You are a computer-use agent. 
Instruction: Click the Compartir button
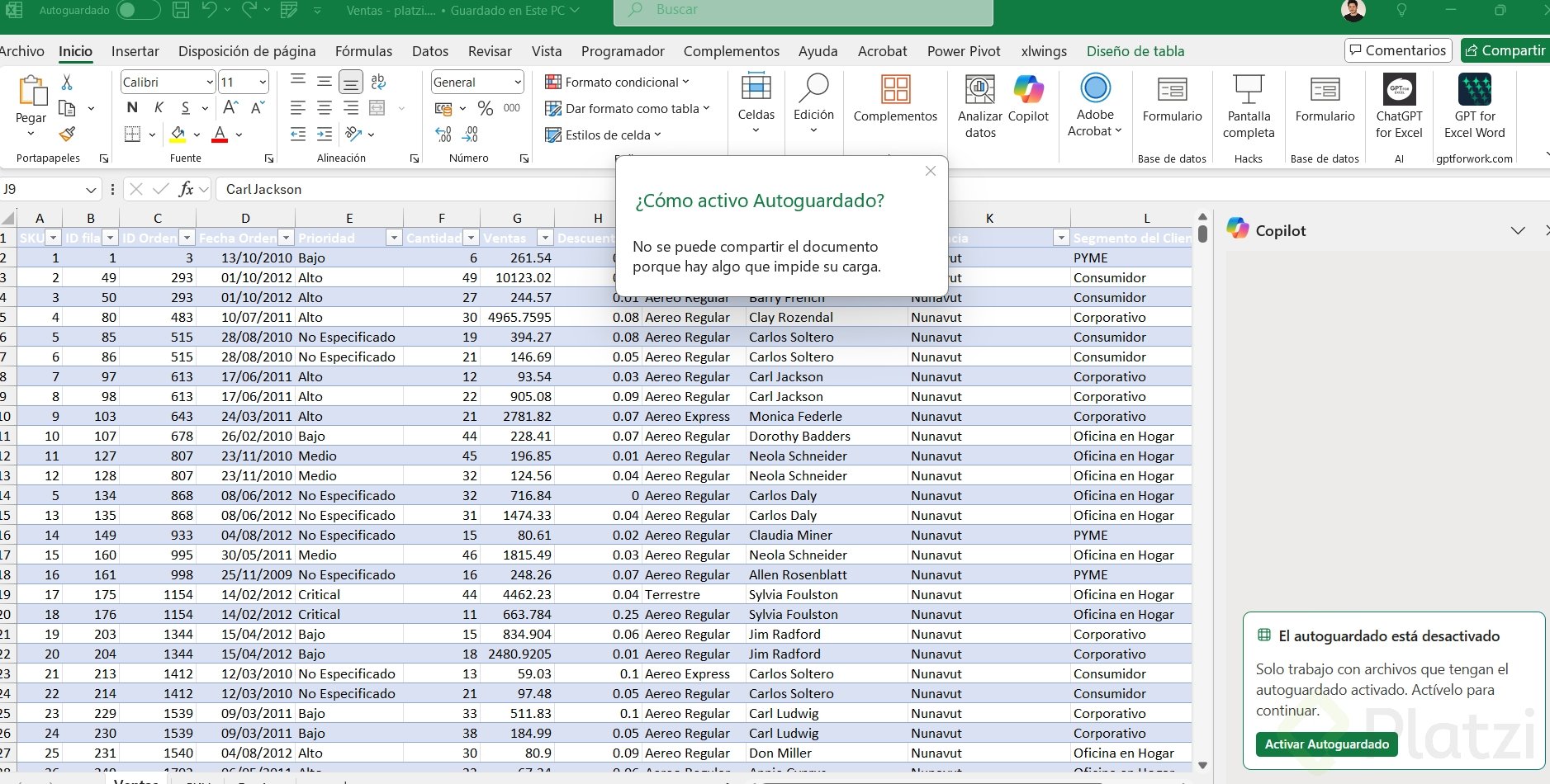[x=1505, y=50]
